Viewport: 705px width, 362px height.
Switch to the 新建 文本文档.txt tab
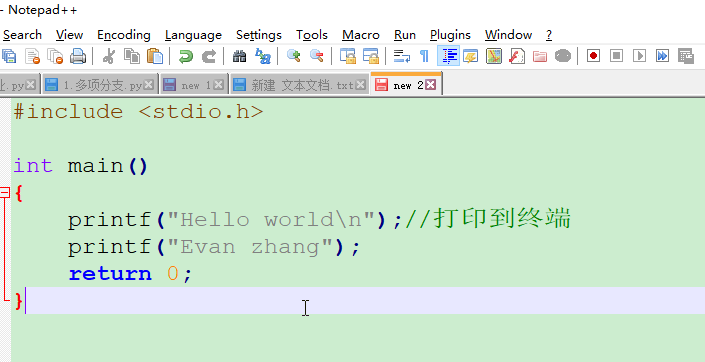point(299,85)
